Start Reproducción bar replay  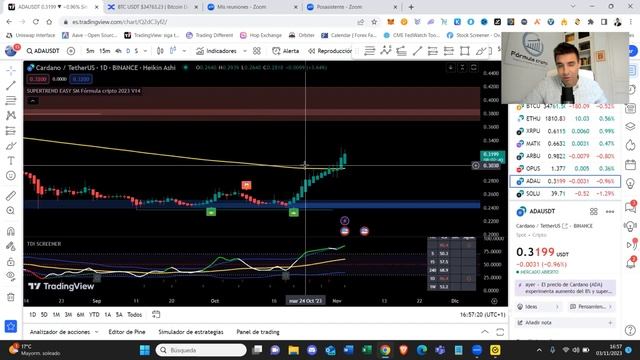click(x=330, y=51)
